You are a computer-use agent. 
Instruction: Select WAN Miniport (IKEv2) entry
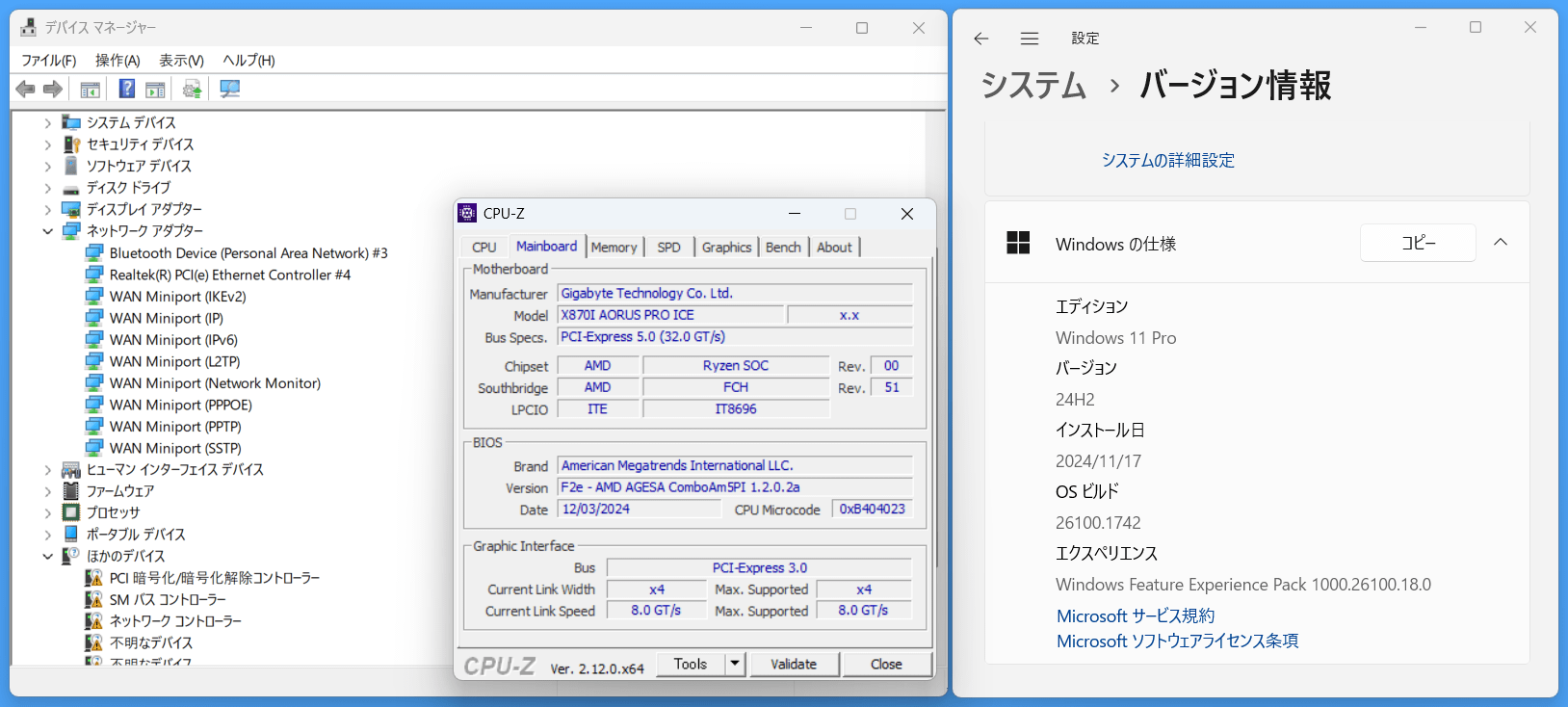(x=177, y=297)
